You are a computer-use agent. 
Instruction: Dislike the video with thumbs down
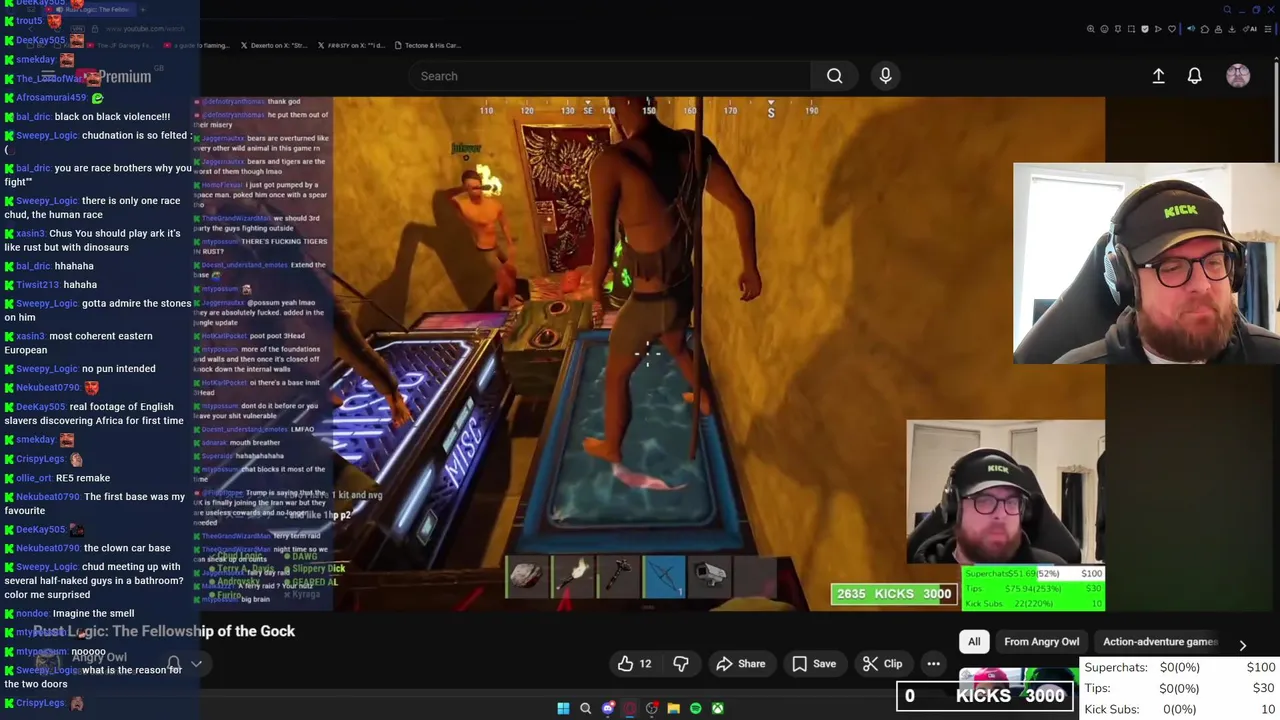coord(681,664)
